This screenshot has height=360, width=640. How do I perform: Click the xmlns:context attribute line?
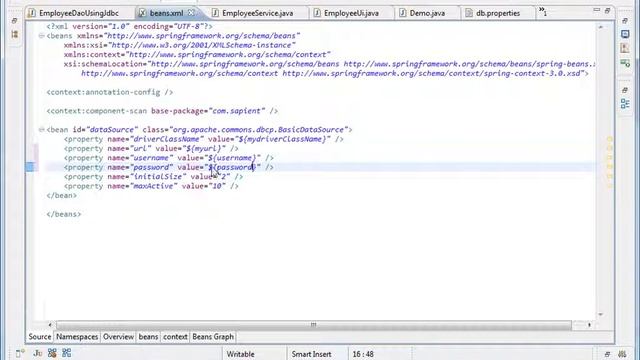coord(197,55)
